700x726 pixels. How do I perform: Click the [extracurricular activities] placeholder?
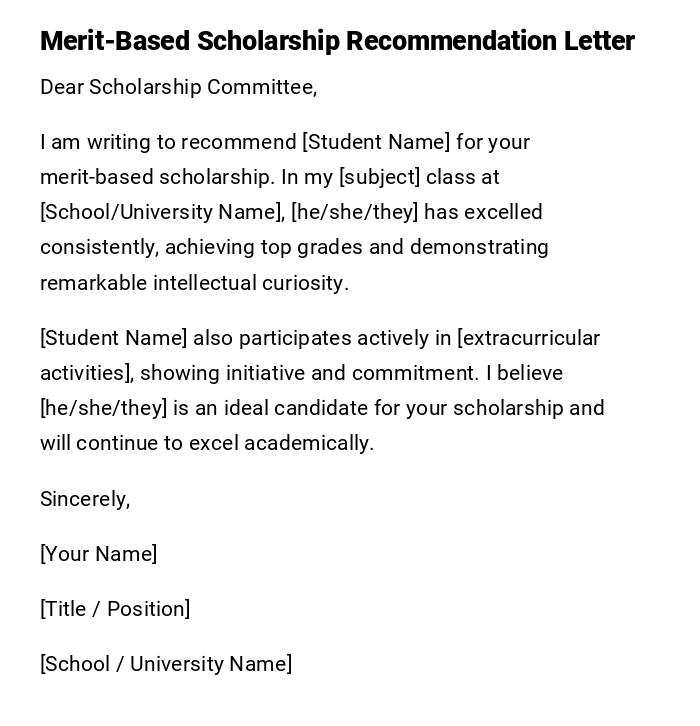[x=528, y=338]
